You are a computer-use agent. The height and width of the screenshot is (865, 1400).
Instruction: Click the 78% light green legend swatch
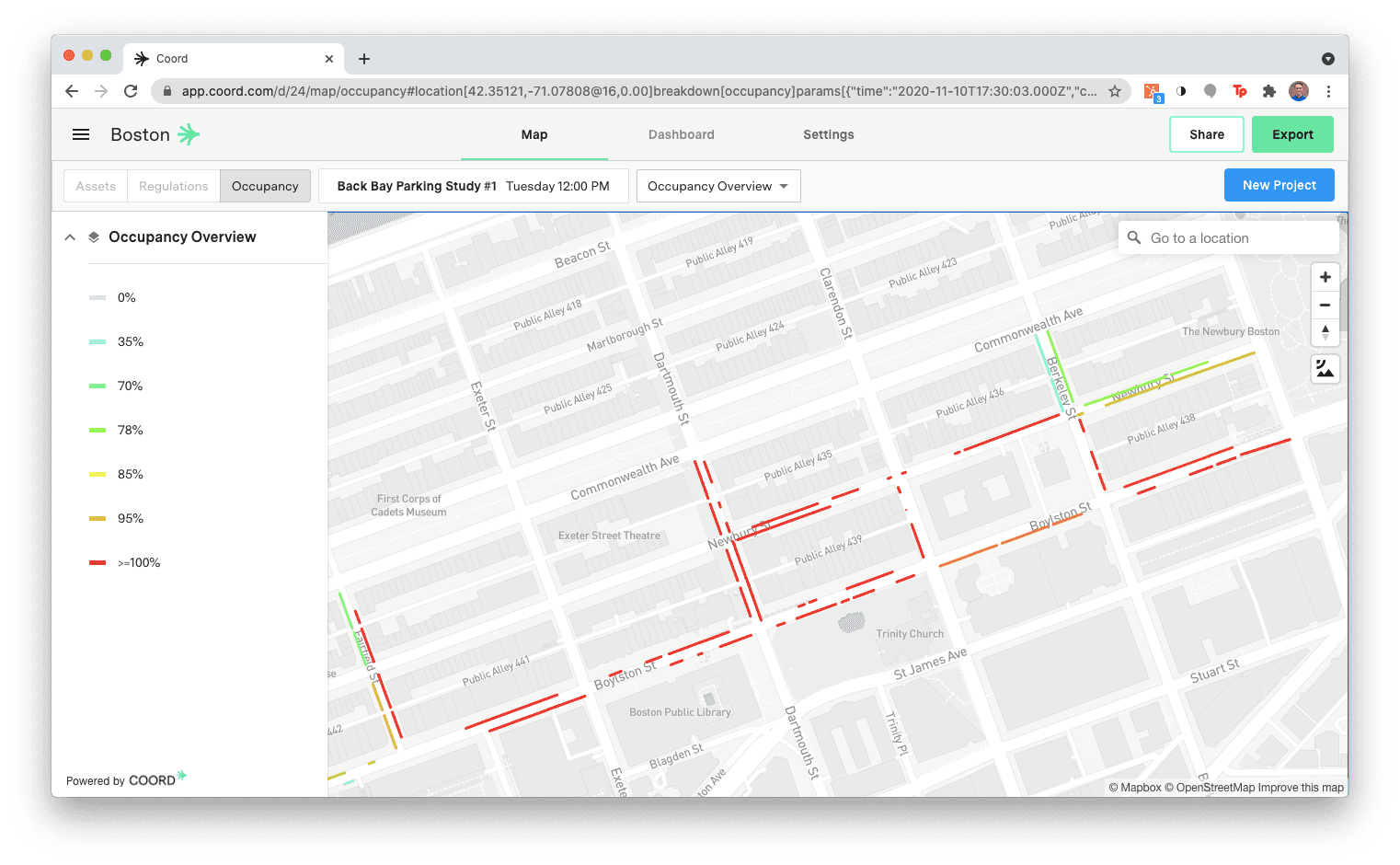[98, 431]
